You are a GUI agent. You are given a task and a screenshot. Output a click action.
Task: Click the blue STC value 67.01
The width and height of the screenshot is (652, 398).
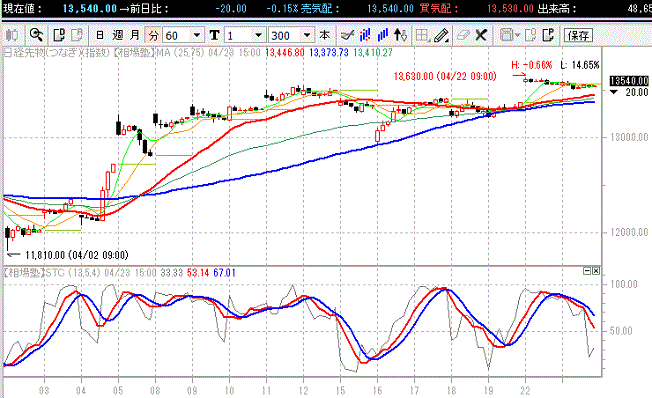point(225,273)
